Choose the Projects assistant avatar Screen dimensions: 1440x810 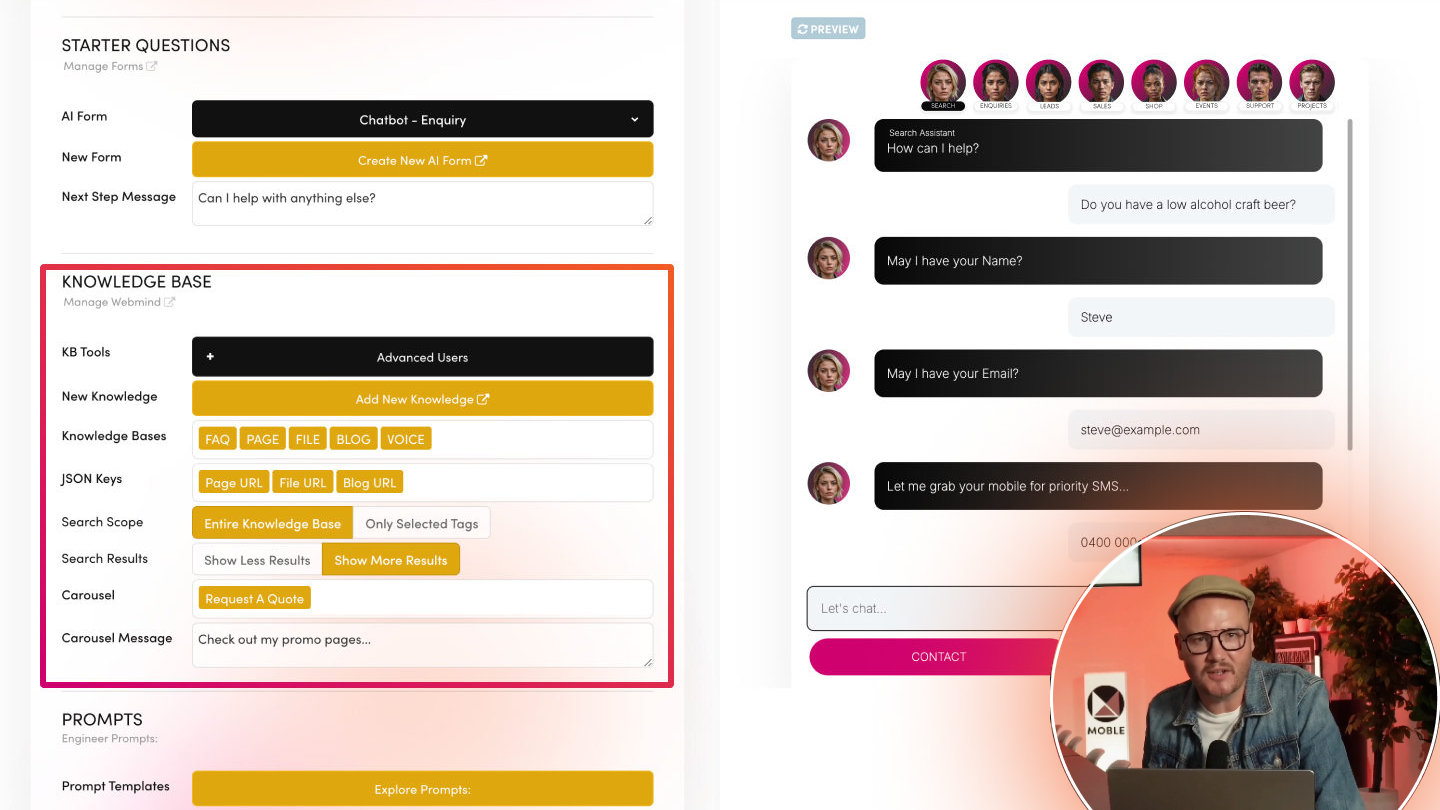(1312, 82)
